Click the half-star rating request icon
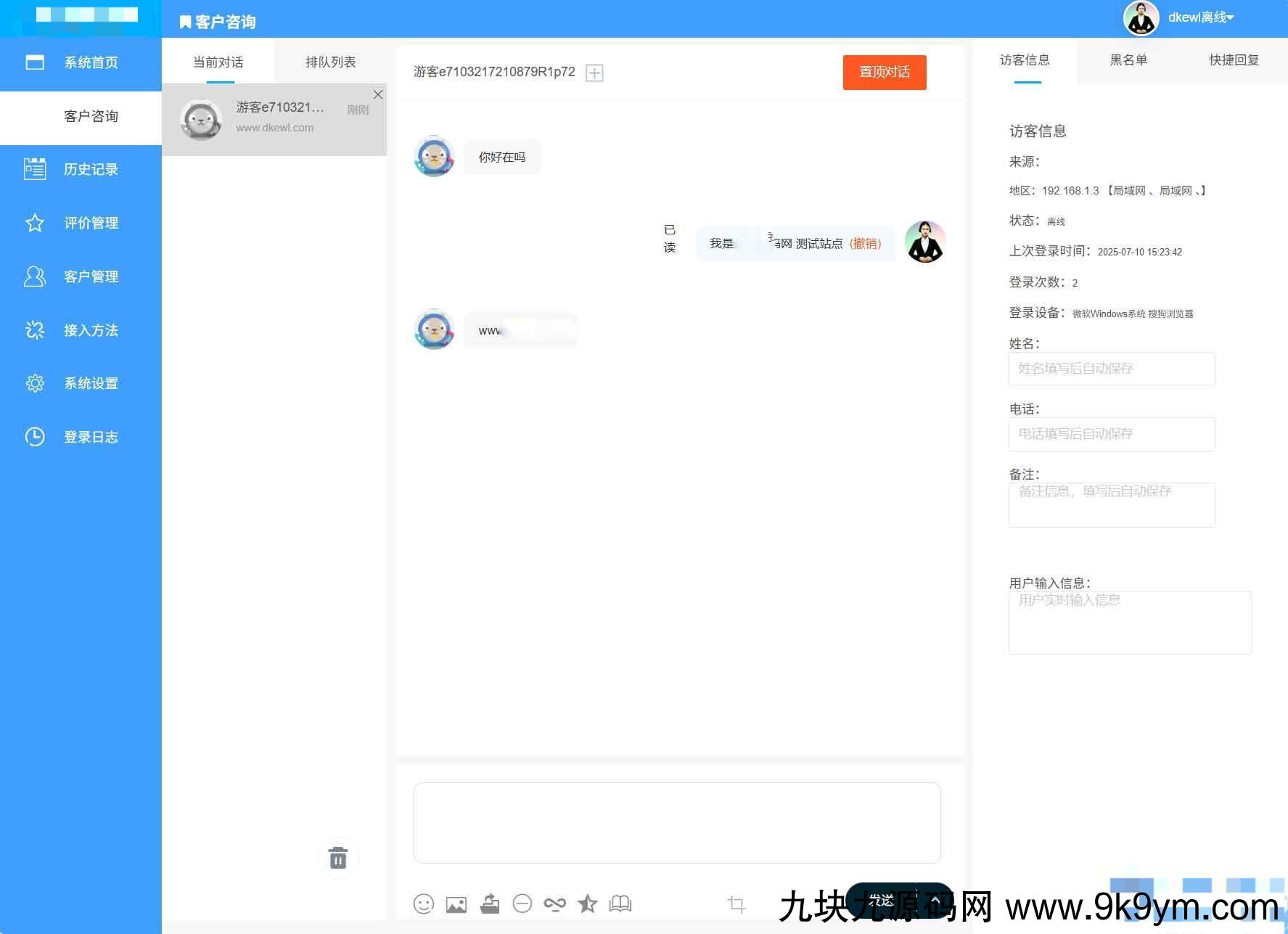This screenshot has height=934, width=1288. click(x=588, y=904)
